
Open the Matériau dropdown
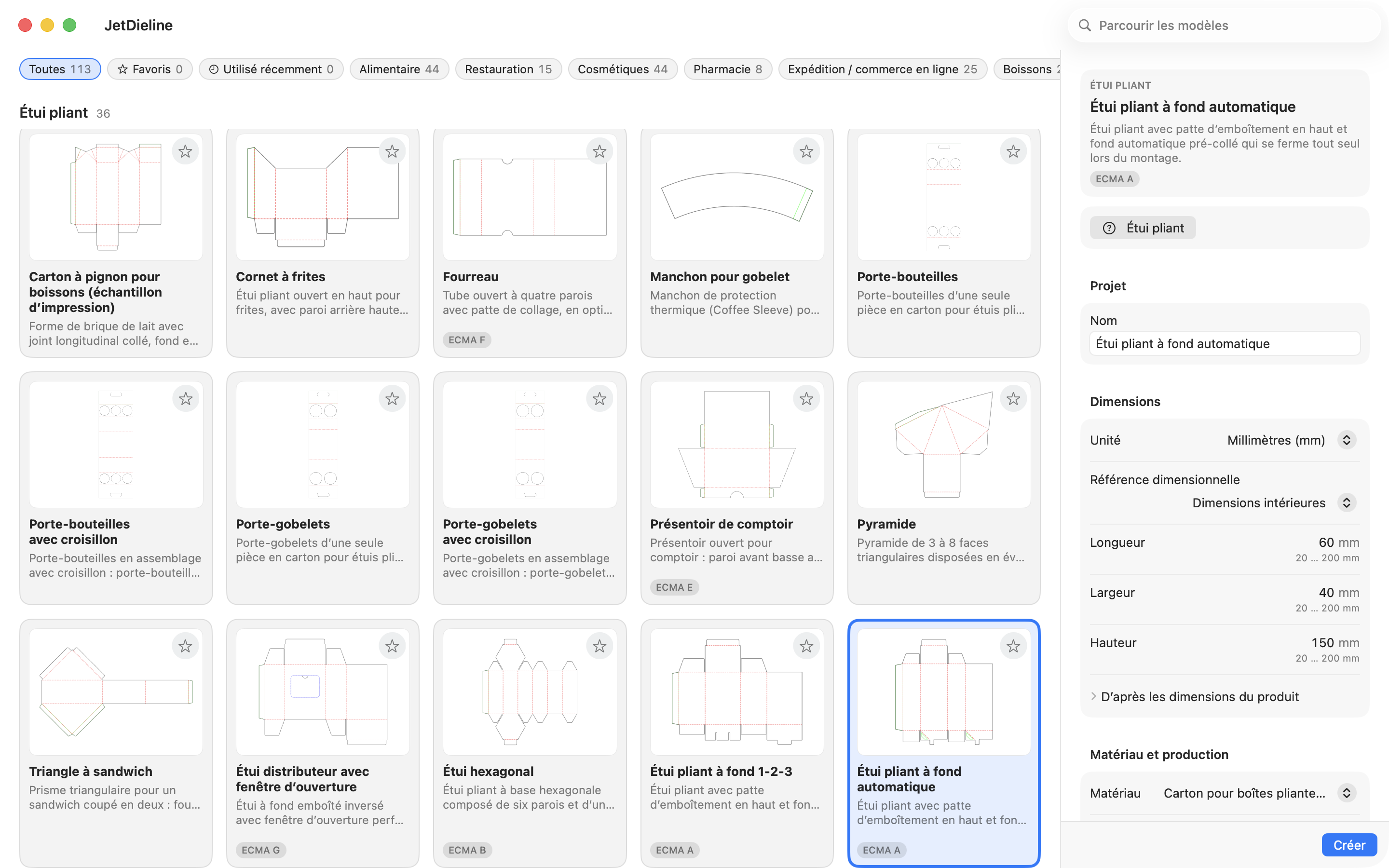pos(1347,793)
